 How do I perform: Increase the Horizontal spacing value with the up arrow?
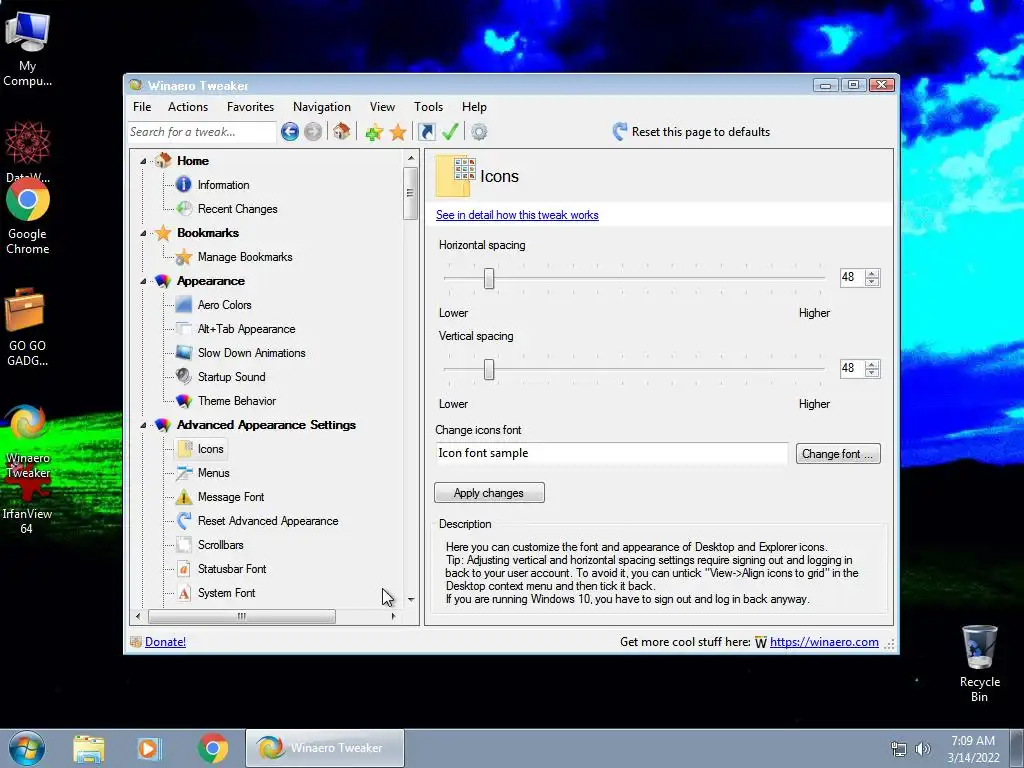coord(872,273)
